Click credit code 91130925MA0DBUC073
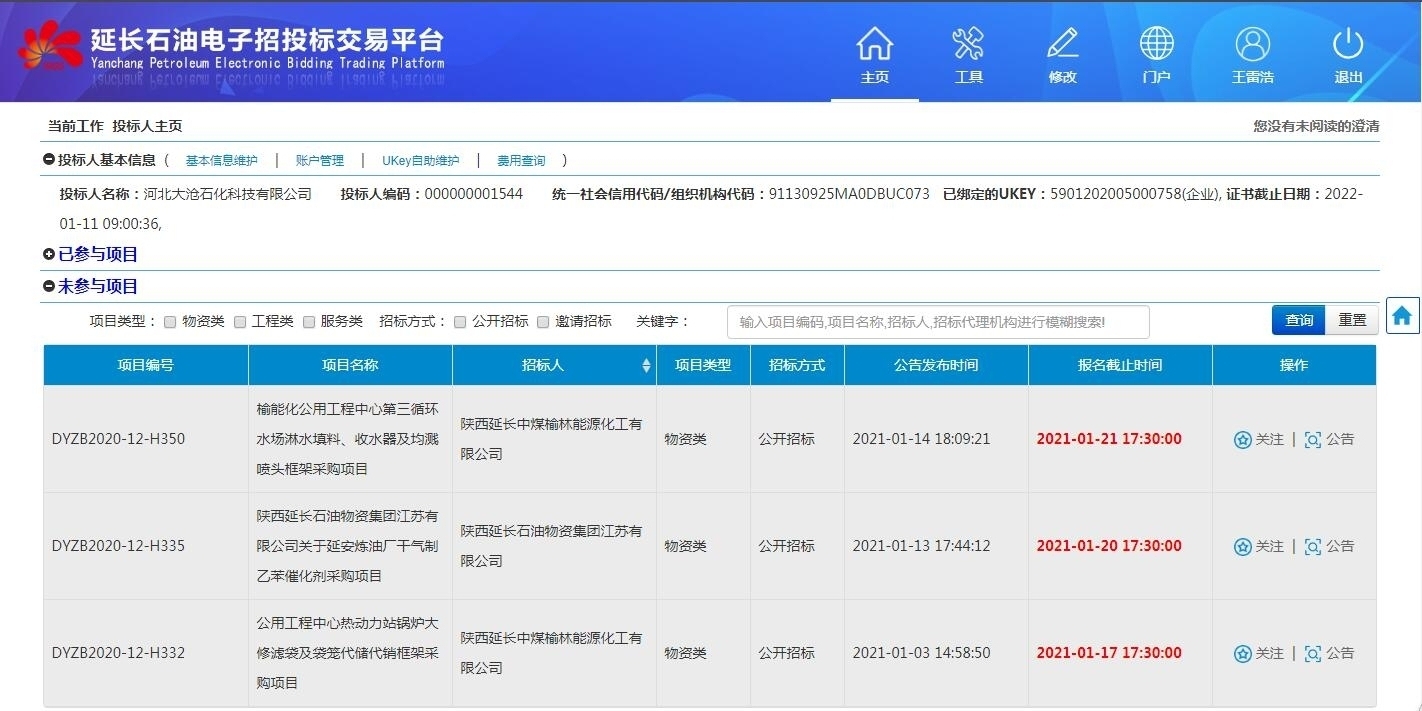 point(849,194)
